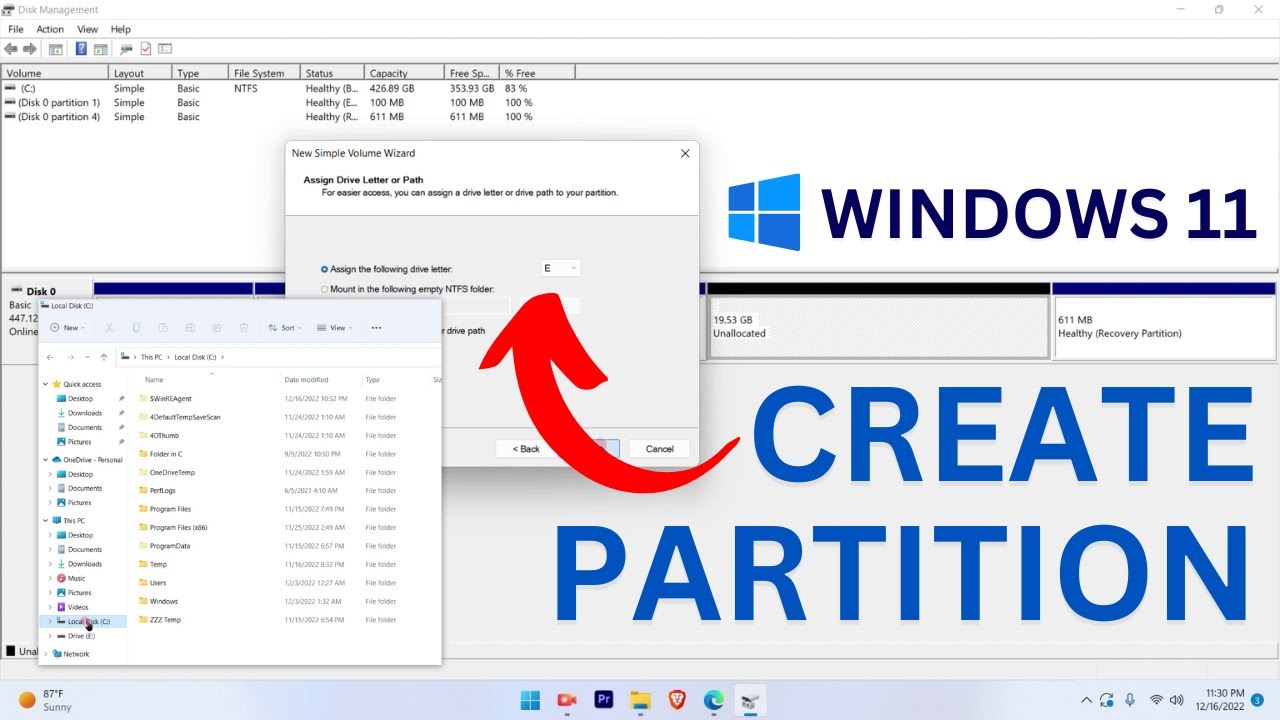Image resolution: width=1280 pixels, height=720 pixels.
Task: Click the Back arrow in File Explorer navigation
Action: [x=50, y=357]
